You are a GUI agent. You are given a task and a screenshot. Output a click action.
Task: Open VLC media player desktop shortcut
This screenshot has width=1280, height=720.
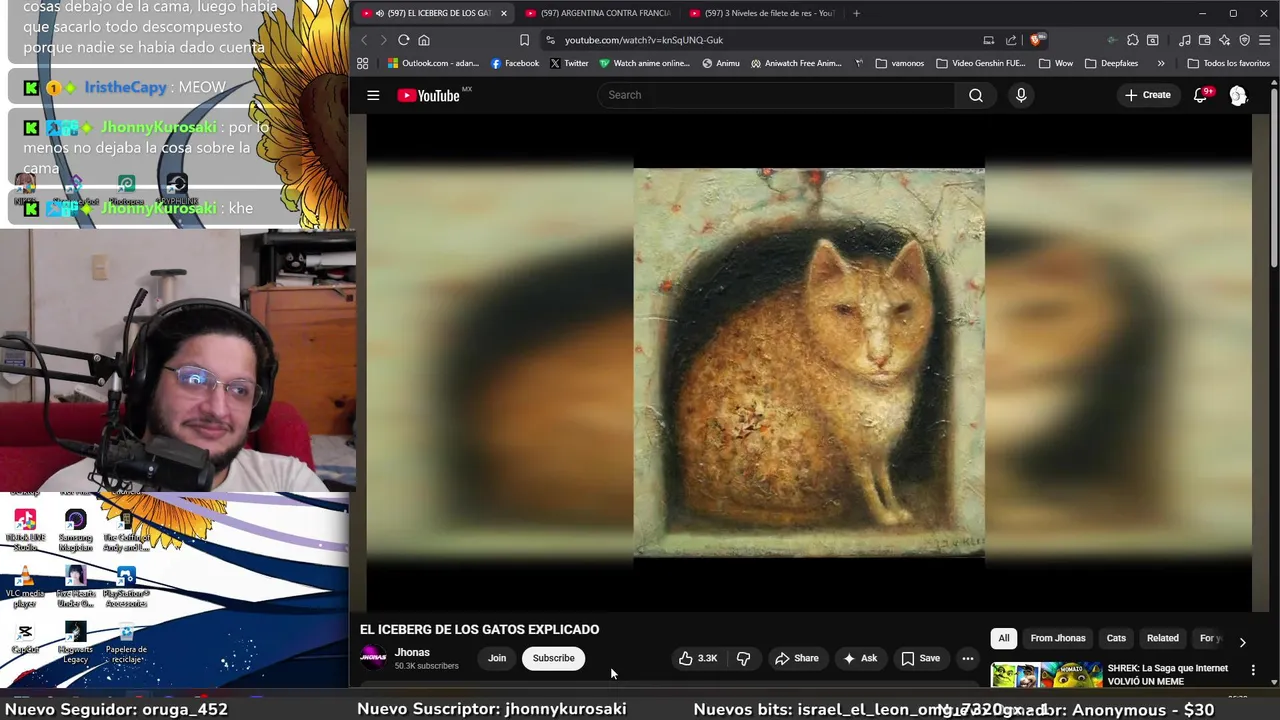pyautogui.click(x=25, y=587)
